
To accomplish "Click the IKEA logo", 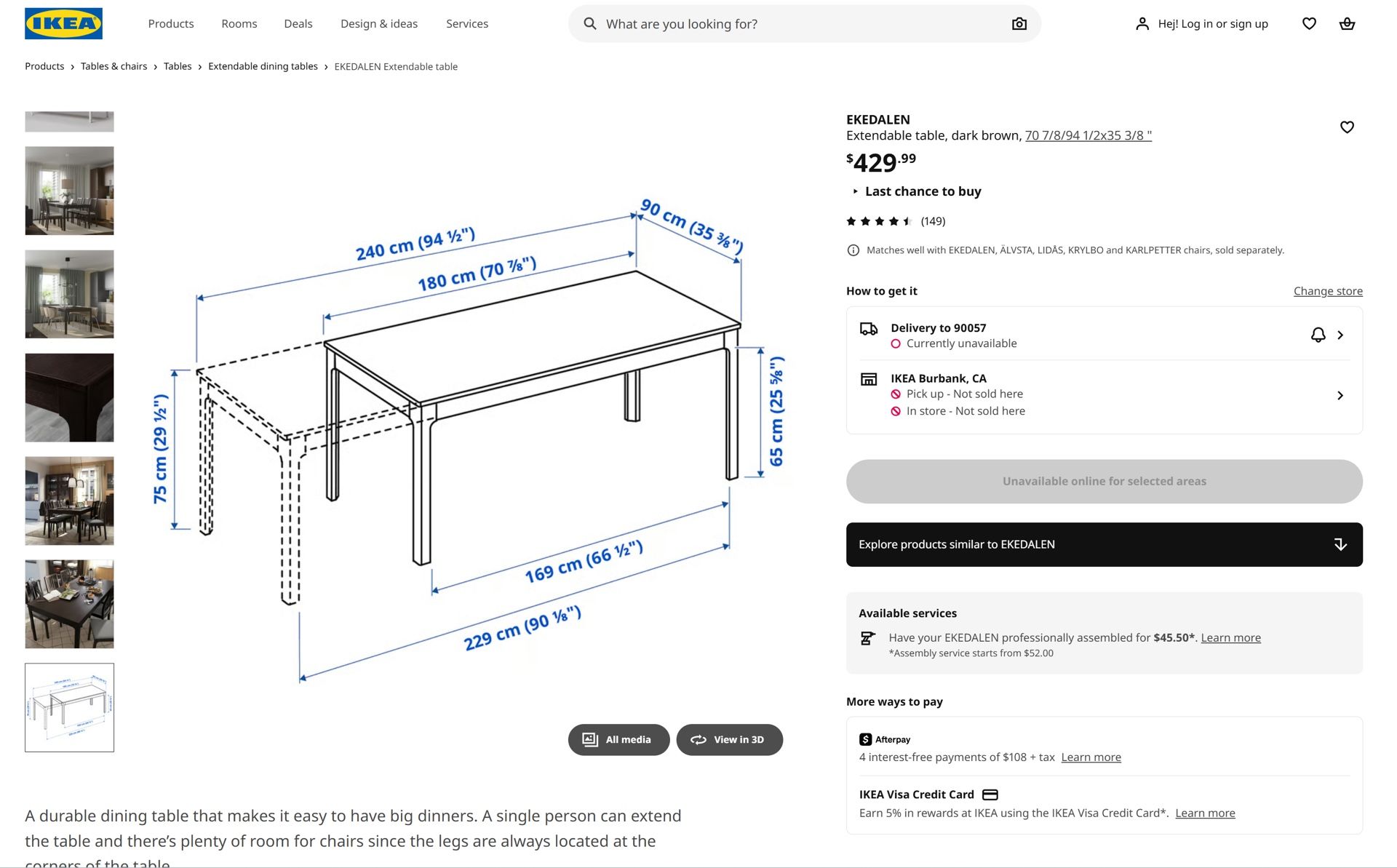I will click(x=63, y=23).
